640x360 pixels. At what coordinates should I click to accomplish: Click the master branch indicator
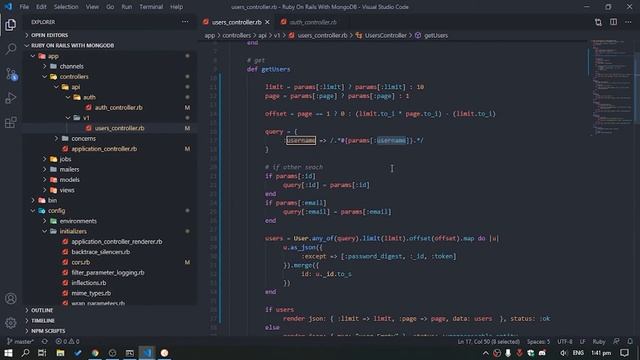click(x=20, y=341)
